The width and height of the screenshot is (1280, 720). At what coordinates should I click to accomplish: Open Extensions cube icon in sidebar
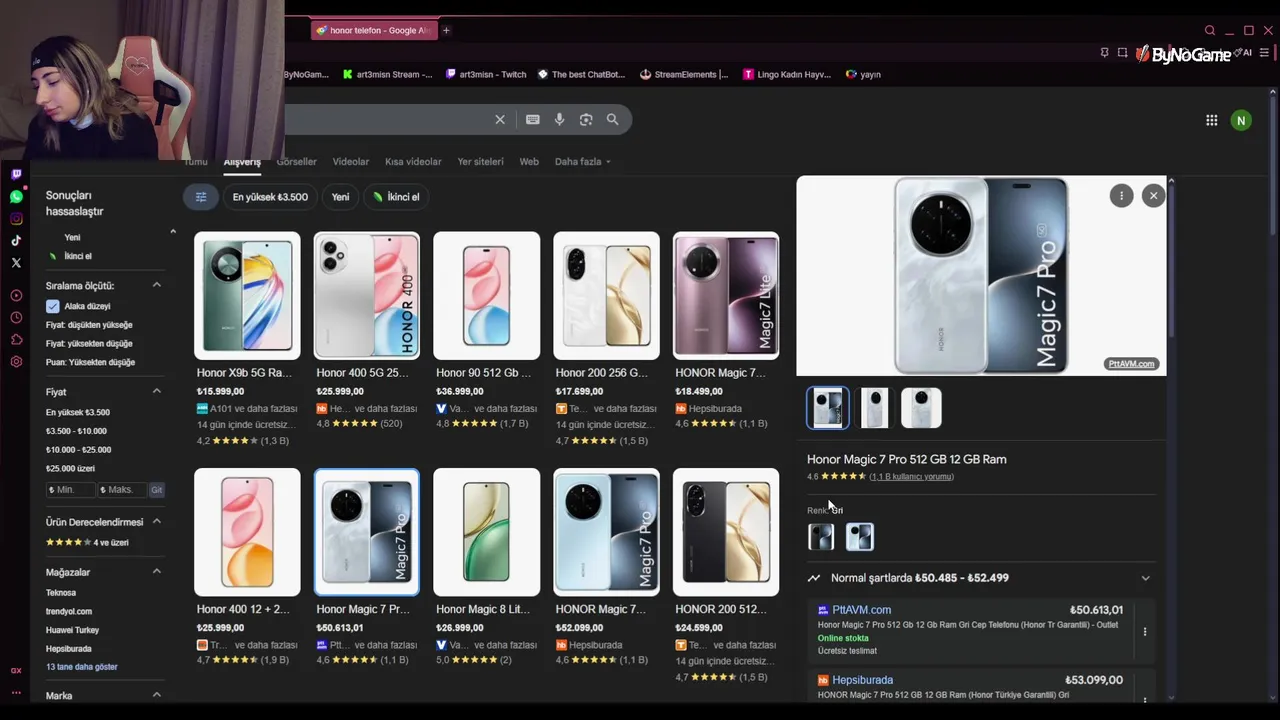point(16,340)
